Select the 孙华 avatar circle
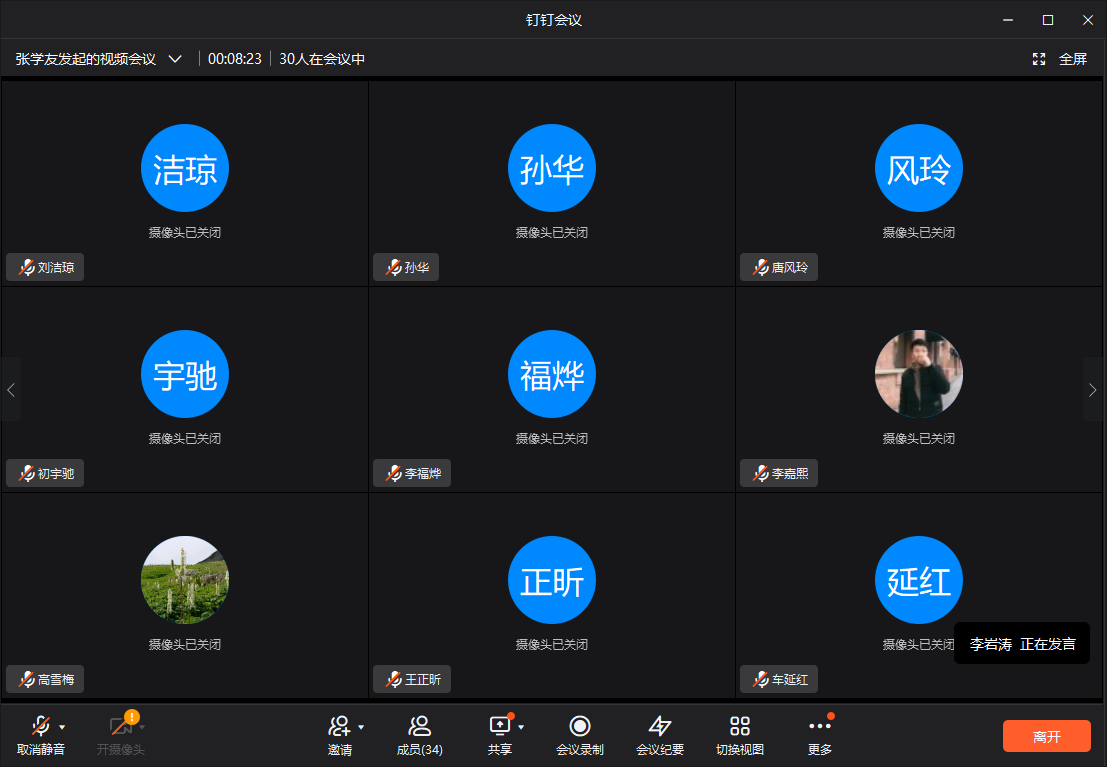The width and height of the screenshot is (1107, 767). 552,168
